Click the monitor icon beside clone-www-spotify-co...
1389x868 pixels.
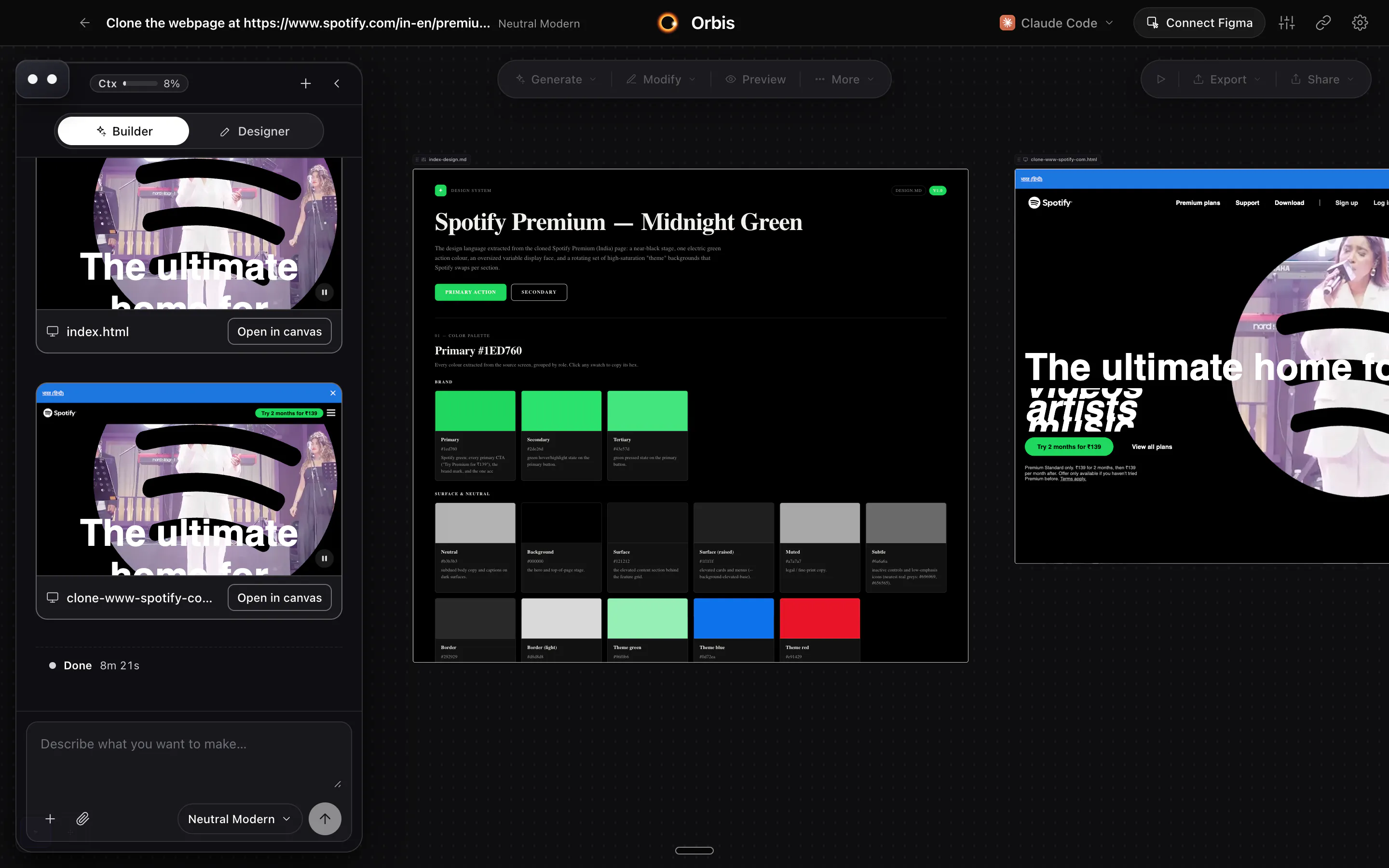(52, 597)
